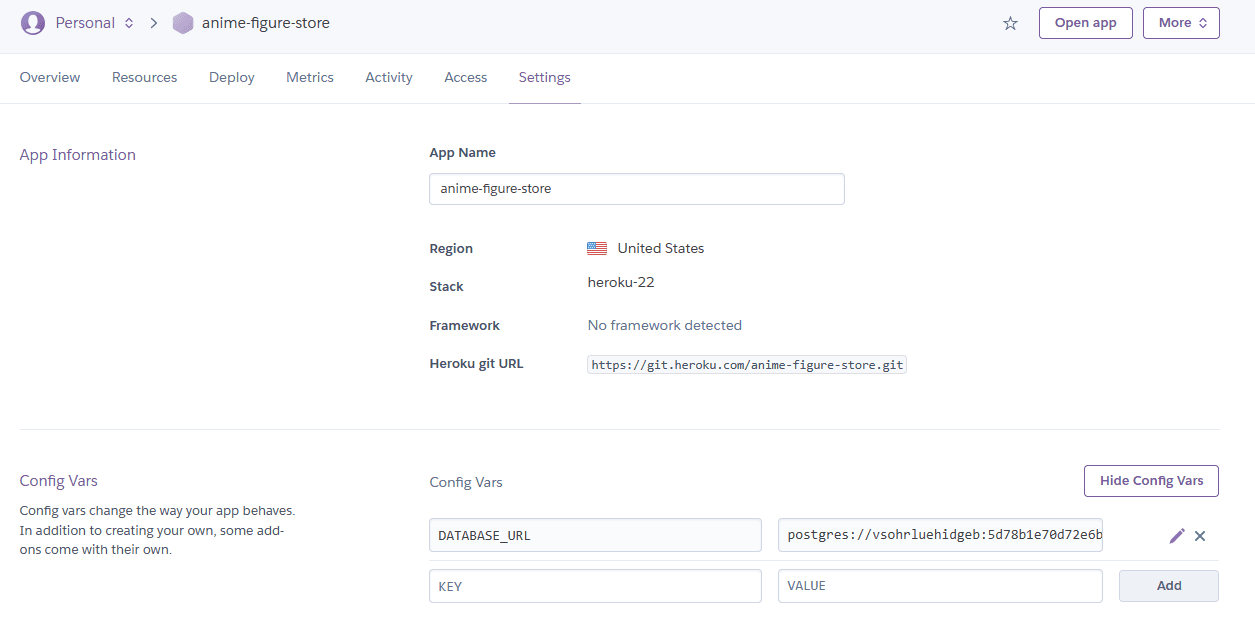Click the anime-figure-store hexagon app icon

tap(182, 23)
